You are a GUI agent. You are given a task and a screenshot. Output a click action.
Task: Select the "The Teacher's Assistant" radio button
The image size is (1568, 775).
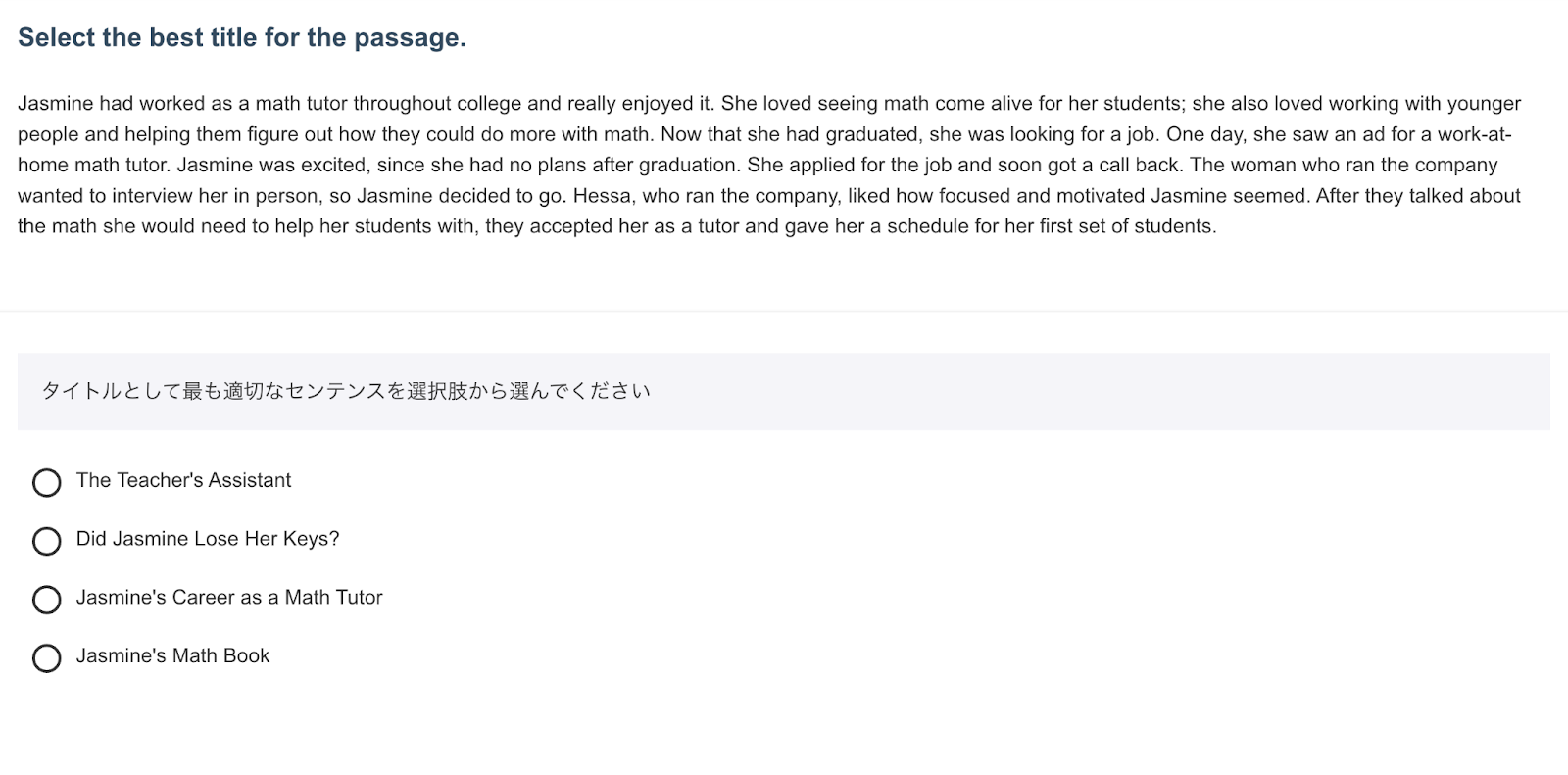click(46, 482)
